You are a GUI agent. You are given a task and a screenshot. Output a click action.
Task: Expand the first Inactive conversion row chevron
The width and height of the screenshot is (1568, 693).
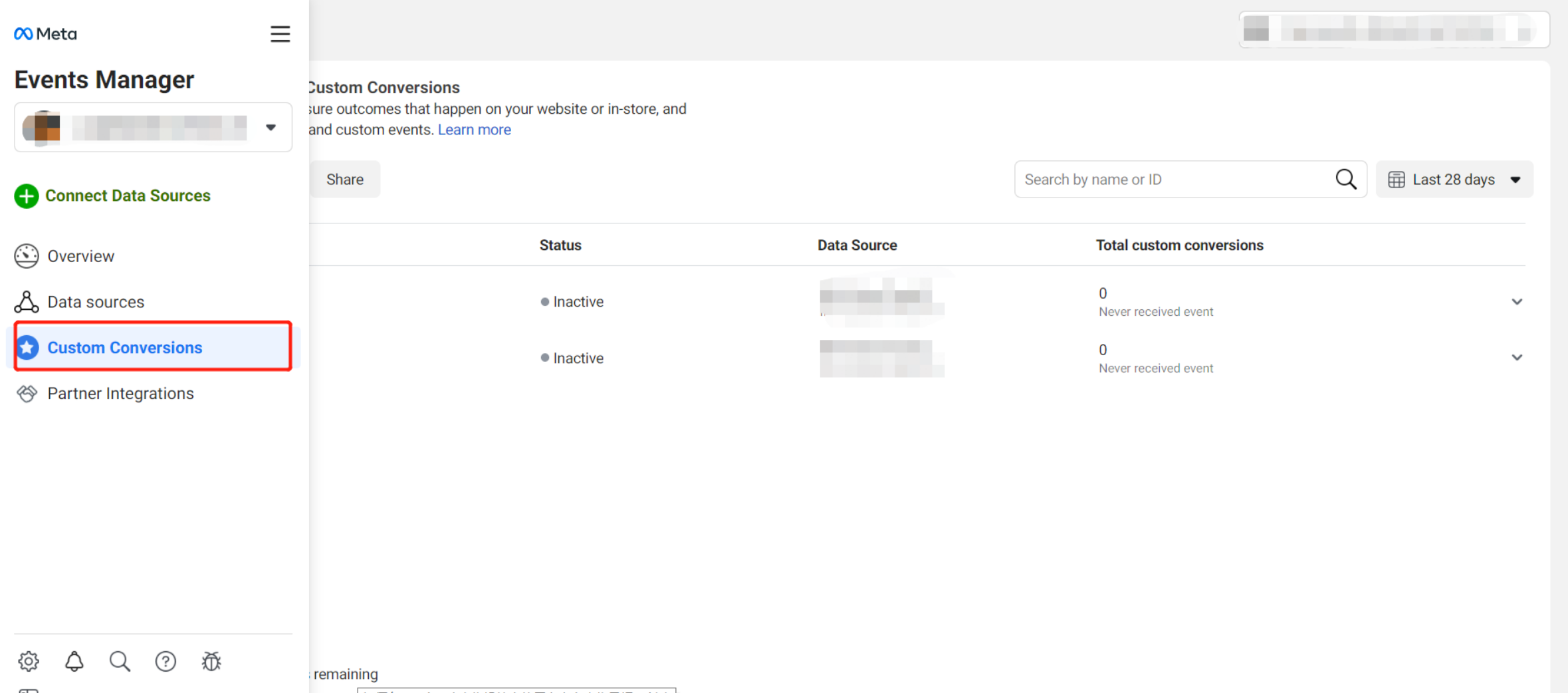pyautogui.click(x=1517, y=302)
